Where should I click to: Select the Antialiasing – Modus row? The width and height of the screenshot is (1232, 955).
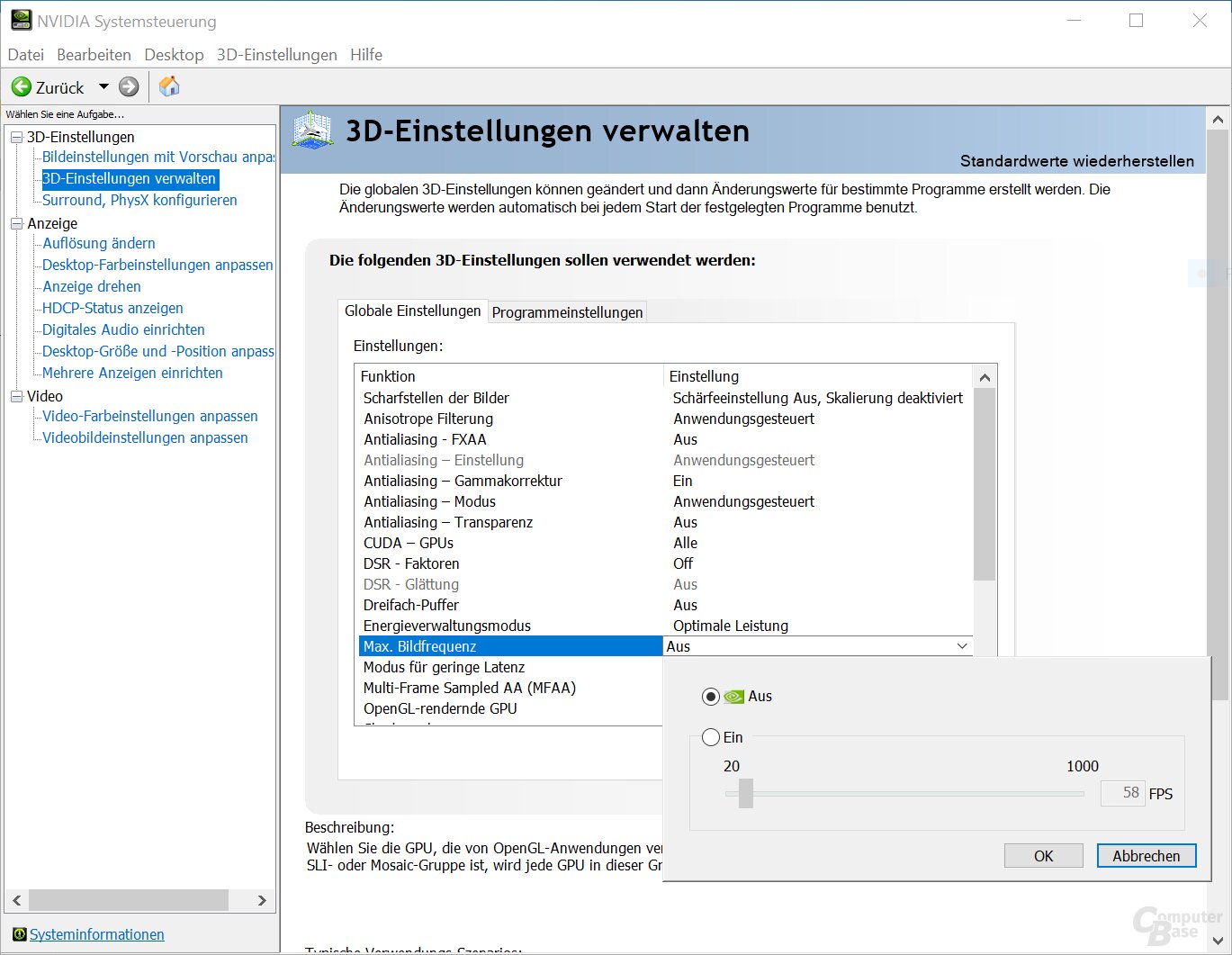tap(665, 501)
